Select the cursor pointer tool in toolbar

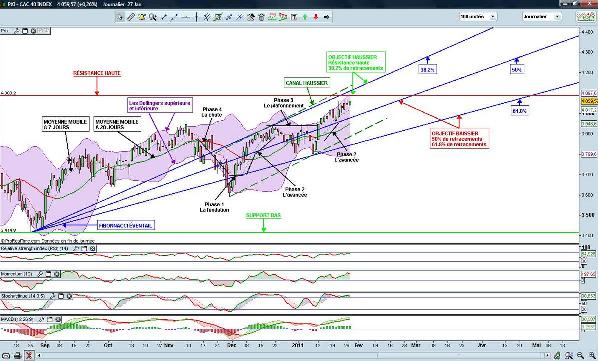(120, 17)
